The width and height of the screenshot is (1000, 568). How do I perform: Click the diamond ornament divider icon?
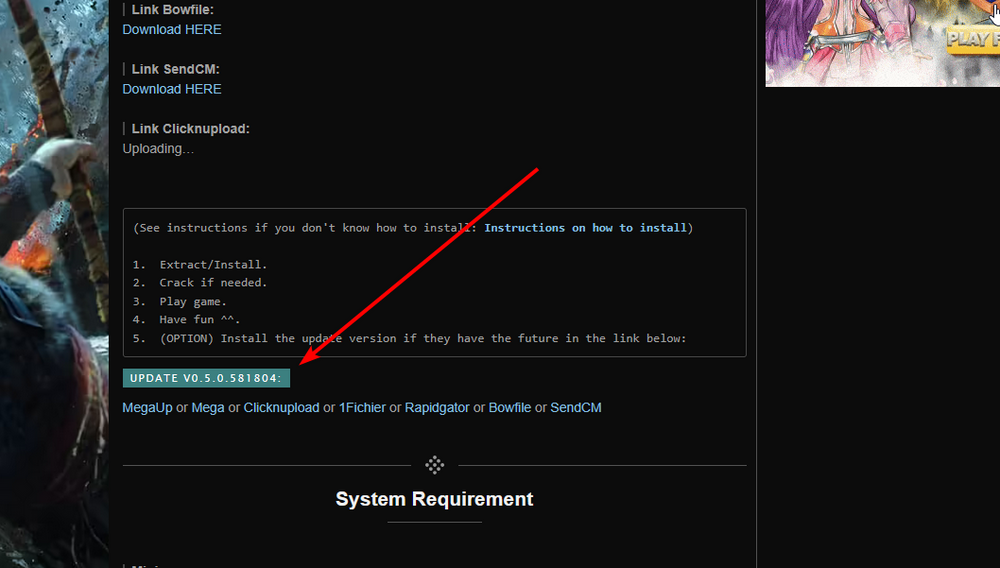(x=434, y=465)
